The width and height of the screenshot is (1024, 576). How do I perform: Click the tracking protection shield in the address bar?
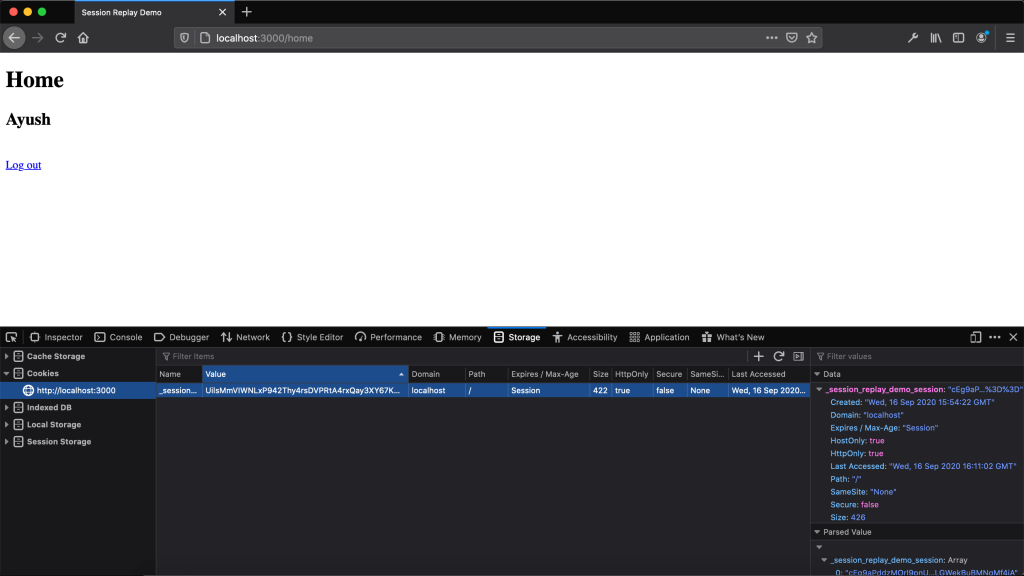[184, 37]
